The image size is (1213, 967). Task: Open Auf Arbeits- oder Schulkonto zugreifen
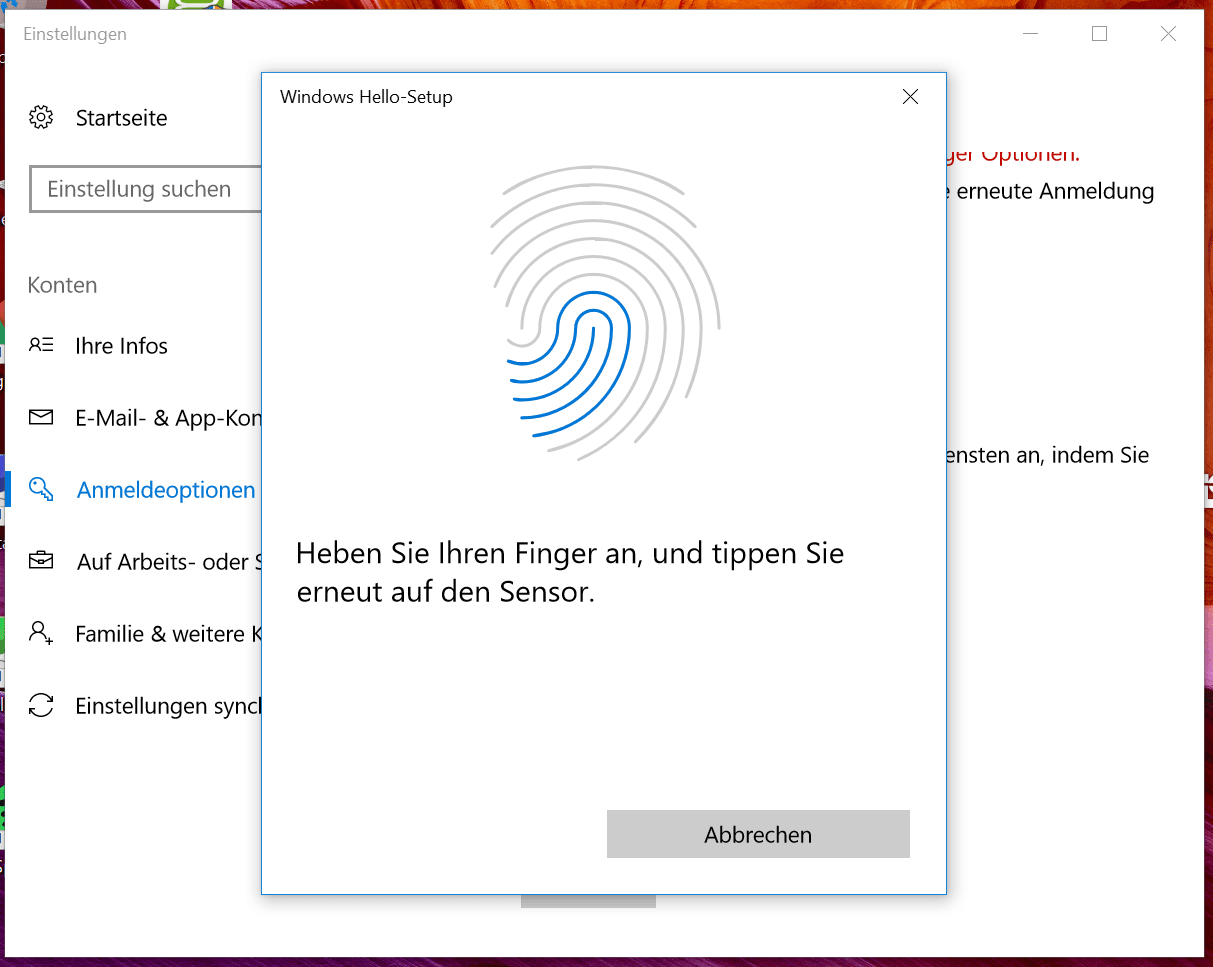[x=169, y=562]
